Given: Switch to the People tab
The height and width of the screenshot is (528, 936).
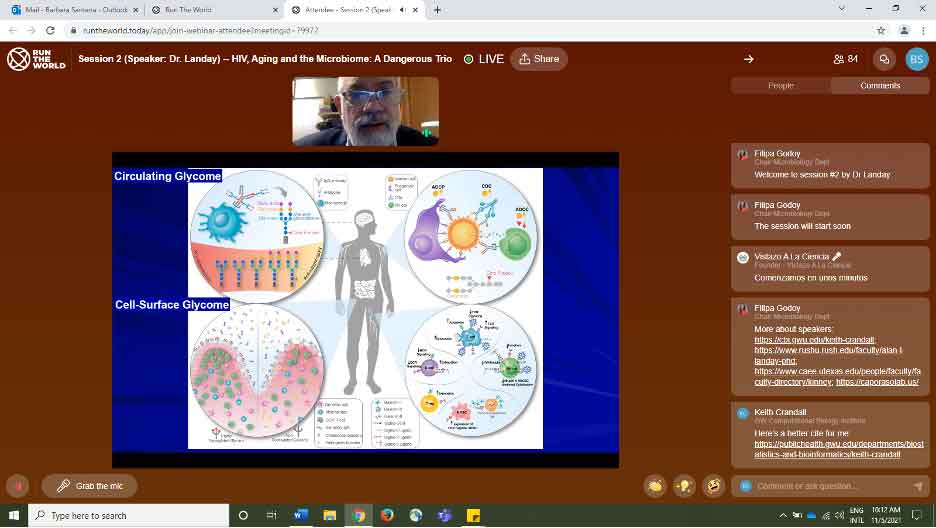Looking at the screenshot, I should pos(780,86).
